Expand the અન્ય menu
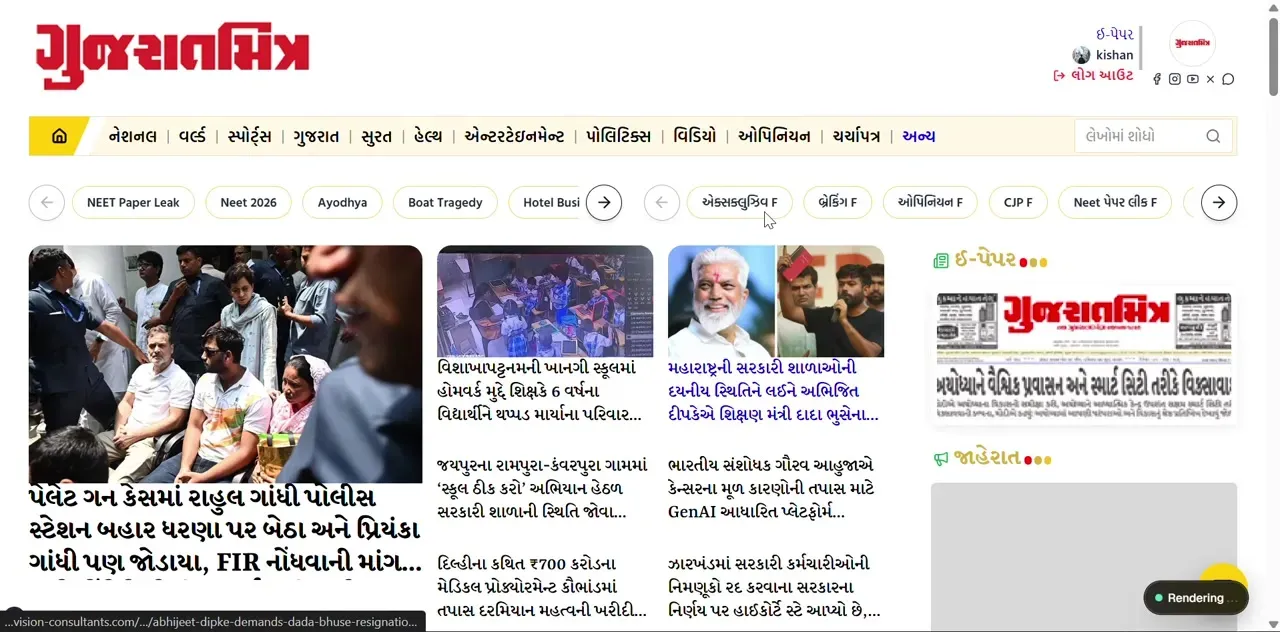The width and height of the screenshot is (1280, 632). 919,136
